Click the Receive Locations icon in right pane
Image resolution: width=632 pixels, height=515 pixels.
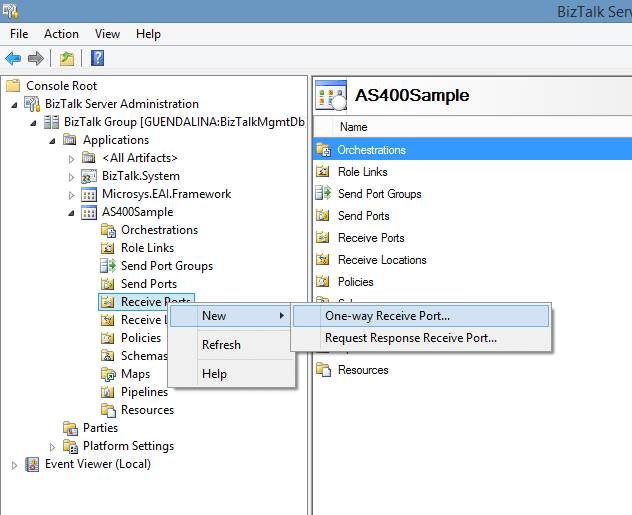322,260
